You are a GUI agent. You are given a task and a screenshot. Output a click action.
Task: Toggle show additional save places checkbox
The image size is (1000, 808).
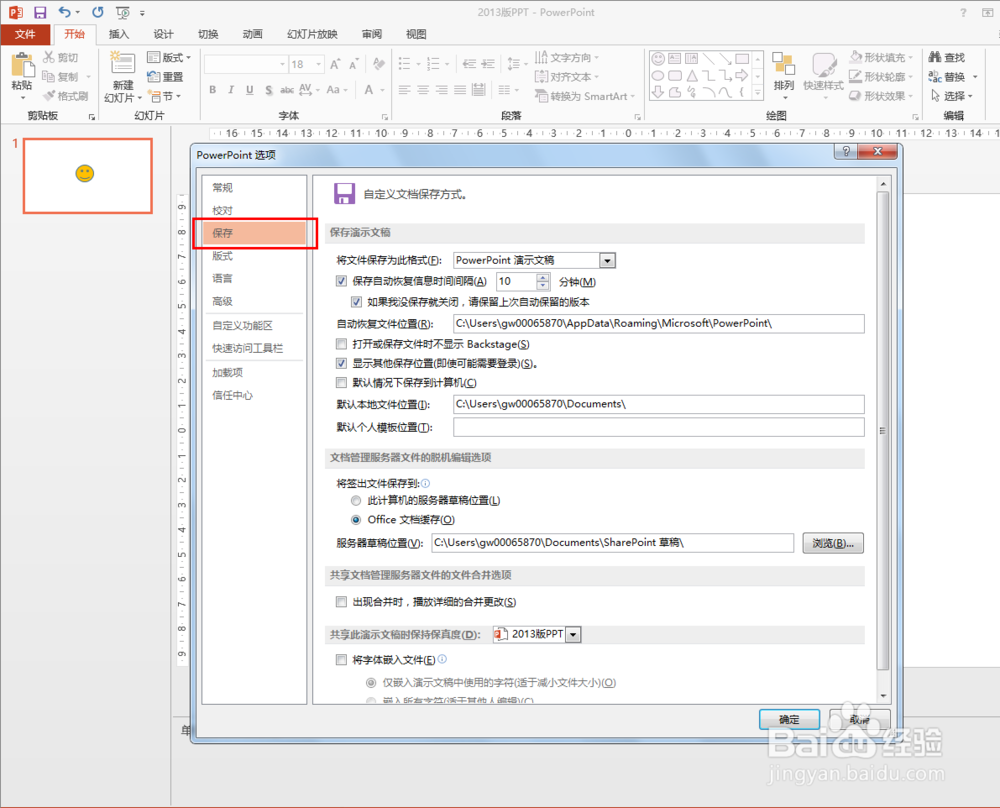pyautogui.click(x=341, y=364)
